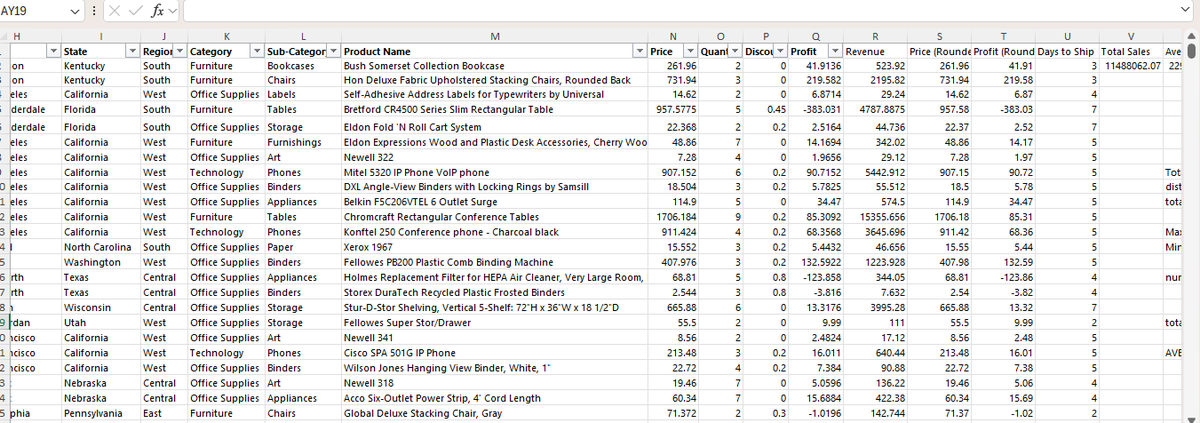Image resolution: width=1200 pixels, height=423 pixels.
Task: Open the Region column filter dropdown
Action: pyautogui.click(x=178, y=51)
